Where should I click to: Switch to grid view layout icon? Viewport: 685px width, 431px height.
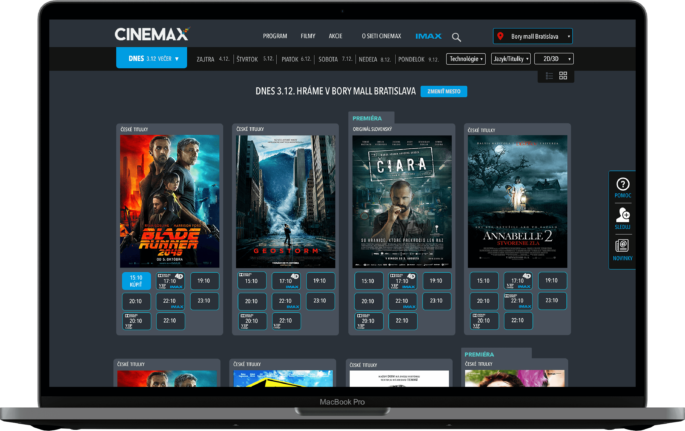pyautogui.click(x=563, y=76)
